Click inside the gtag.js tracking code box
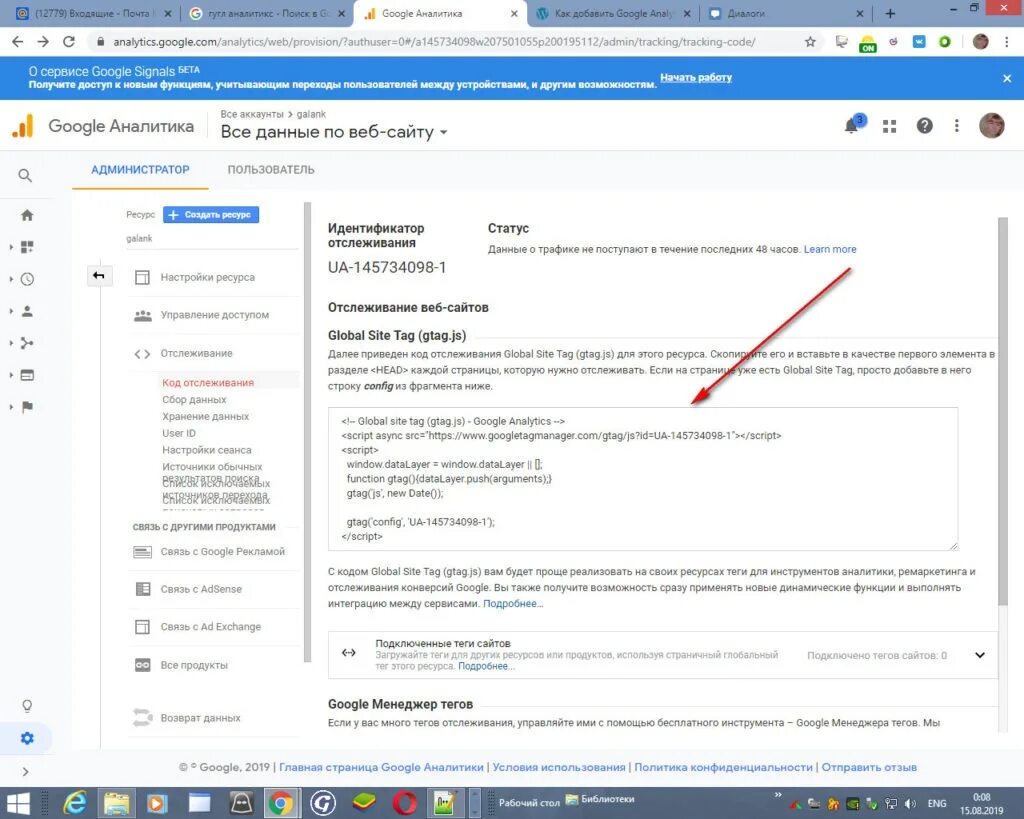This screenshot has width=1024, height=819. (x=643, y=479)
